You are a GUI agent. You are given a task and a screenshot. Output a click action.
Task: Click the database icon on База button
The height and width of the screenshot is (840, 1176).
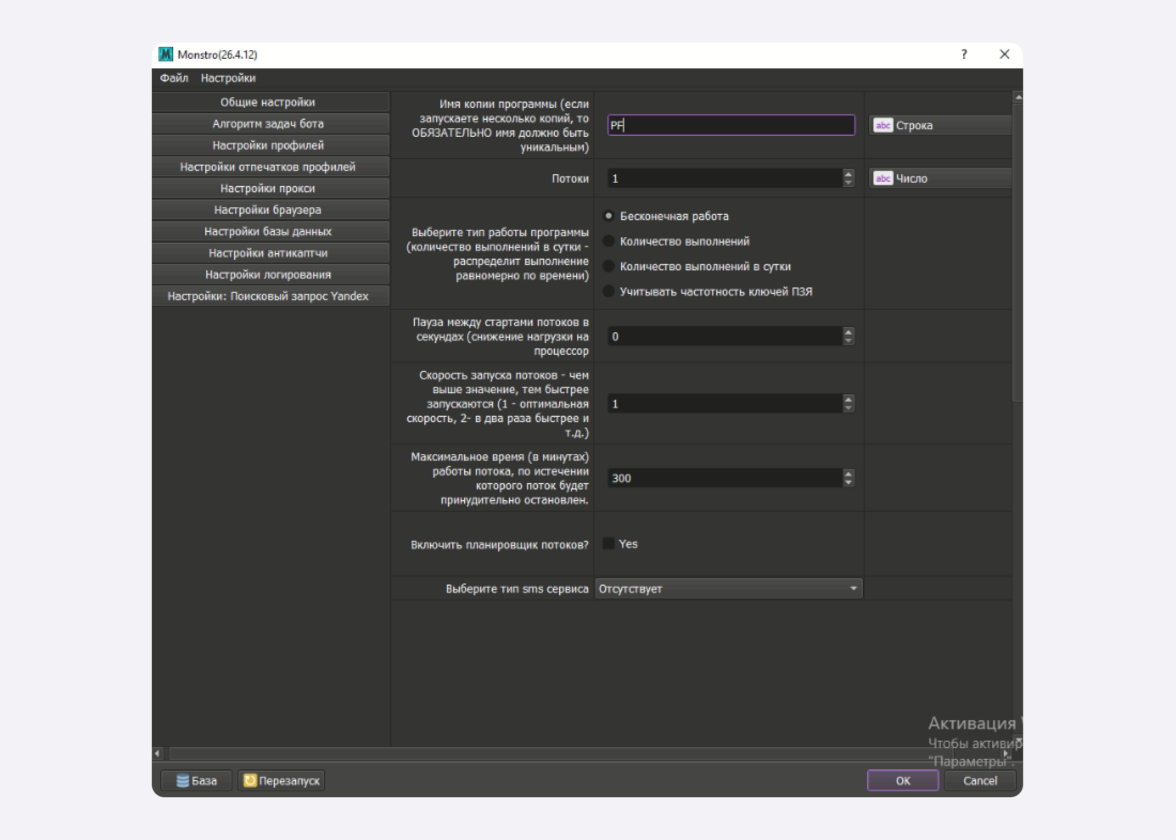182,781
